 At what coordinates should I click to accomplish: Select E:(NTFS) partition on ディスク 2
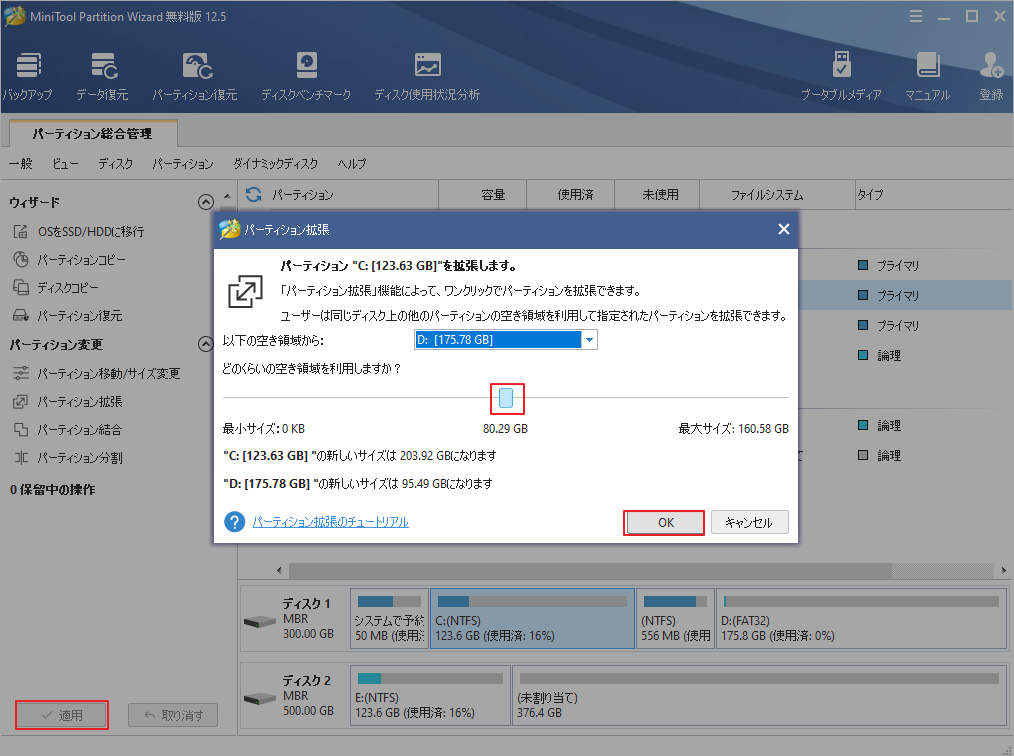[430, 696]
